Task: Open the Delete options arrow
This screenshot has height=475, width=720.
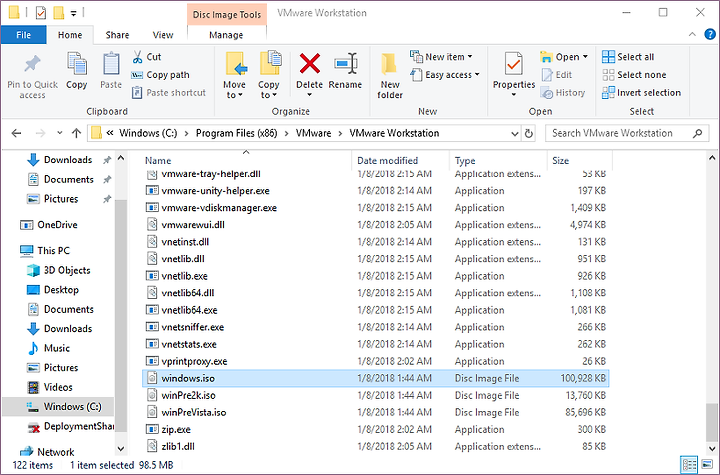Action: coord(309,95)
